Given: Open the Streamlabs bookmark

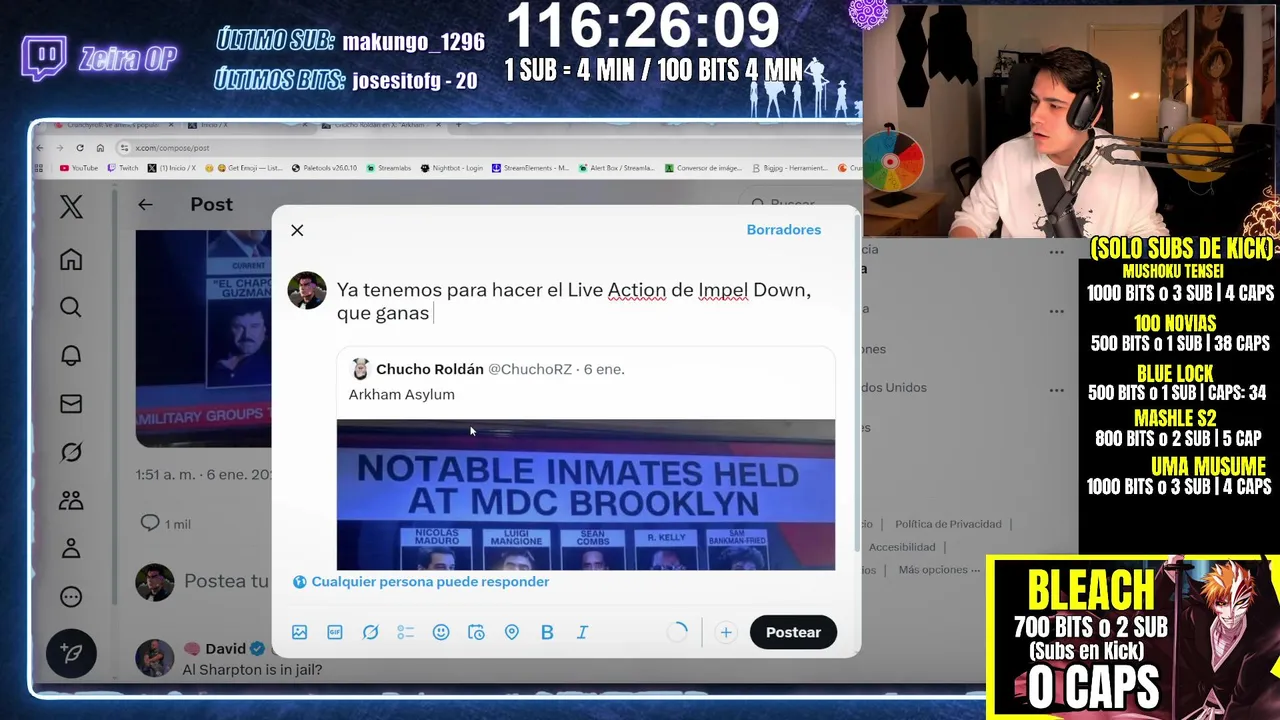Looking at the screenshot, I should coord(389,168).
